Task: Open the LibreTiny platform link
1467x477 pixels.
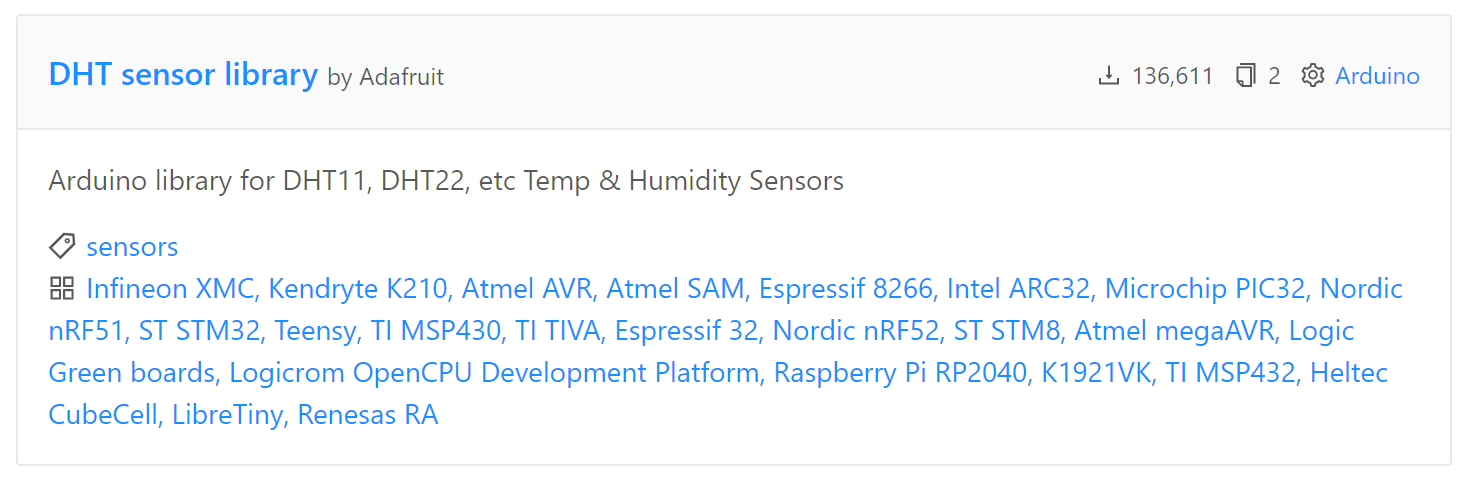Action: pyautogui.click(x=227, y=415)
